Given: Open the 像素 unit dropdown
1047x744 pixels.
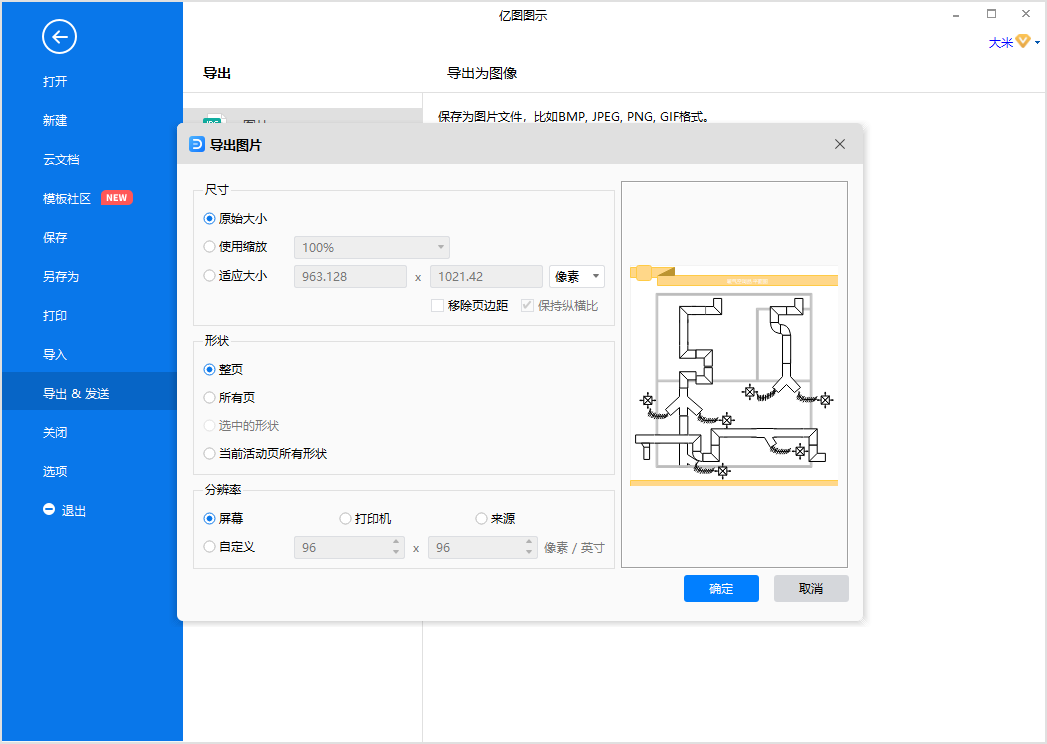Looking at the screenshot, I should click(x=577, y=276).
